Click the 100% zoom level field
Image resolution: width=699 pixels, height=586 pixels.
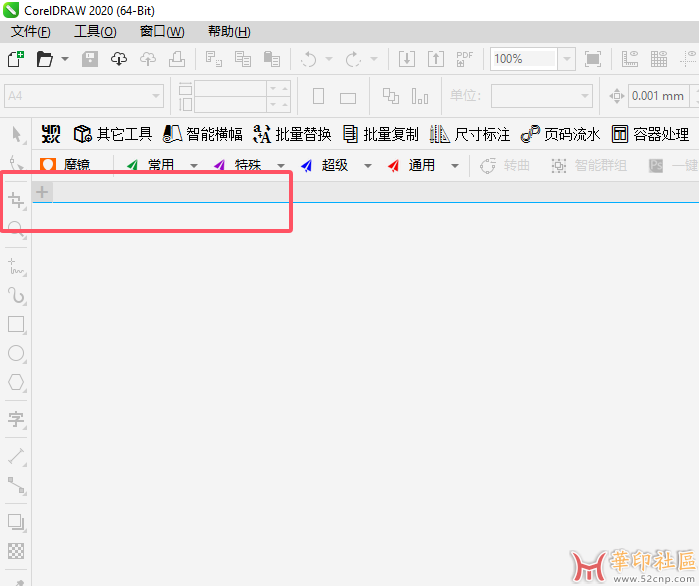(x=523, y=59)
